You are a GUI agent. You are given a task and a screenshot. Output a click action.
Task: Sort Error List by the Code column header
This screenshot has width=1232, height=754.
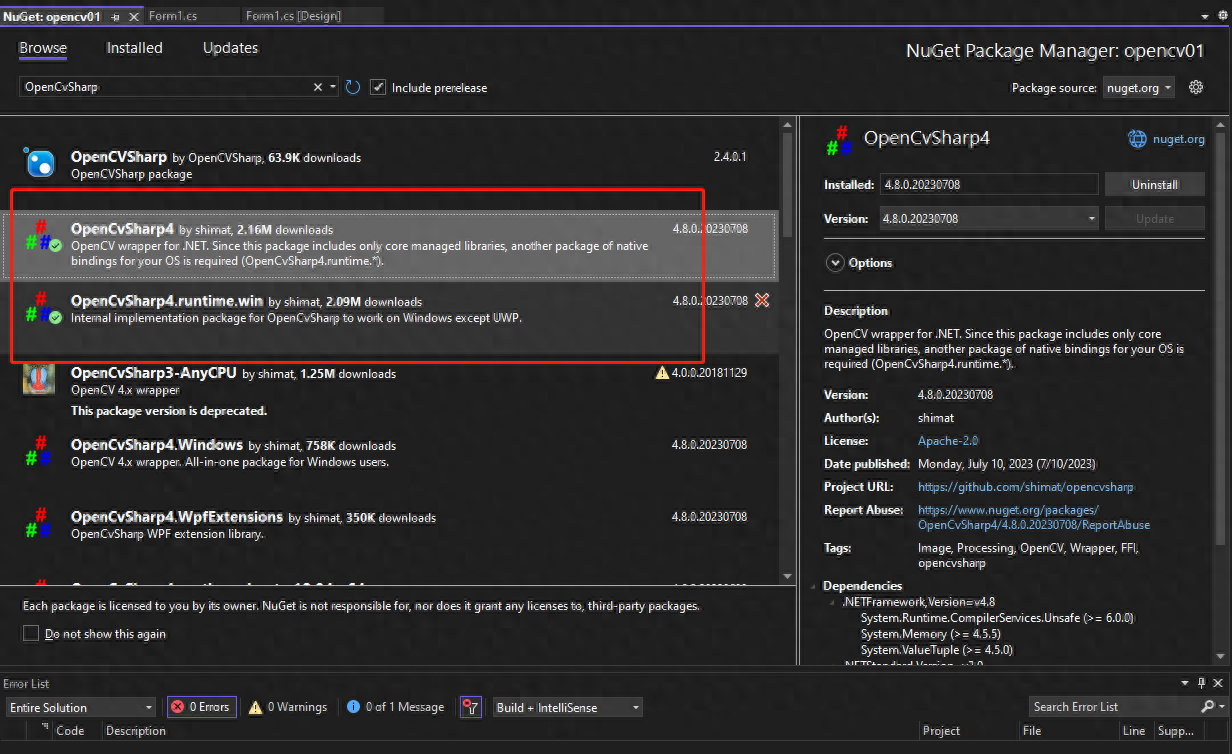coord(70,731)
